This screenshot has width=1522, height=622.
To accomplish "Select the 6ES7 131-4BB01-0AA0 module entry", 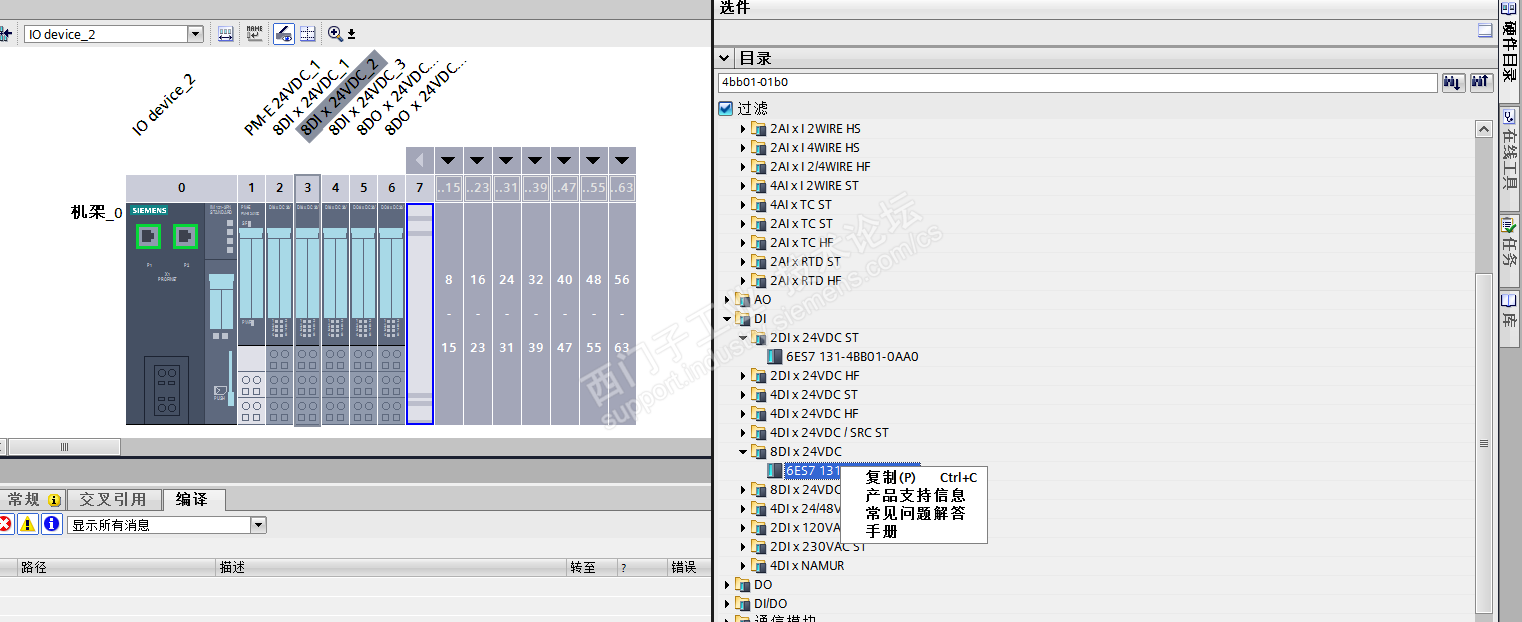I will tap(851, 357).
